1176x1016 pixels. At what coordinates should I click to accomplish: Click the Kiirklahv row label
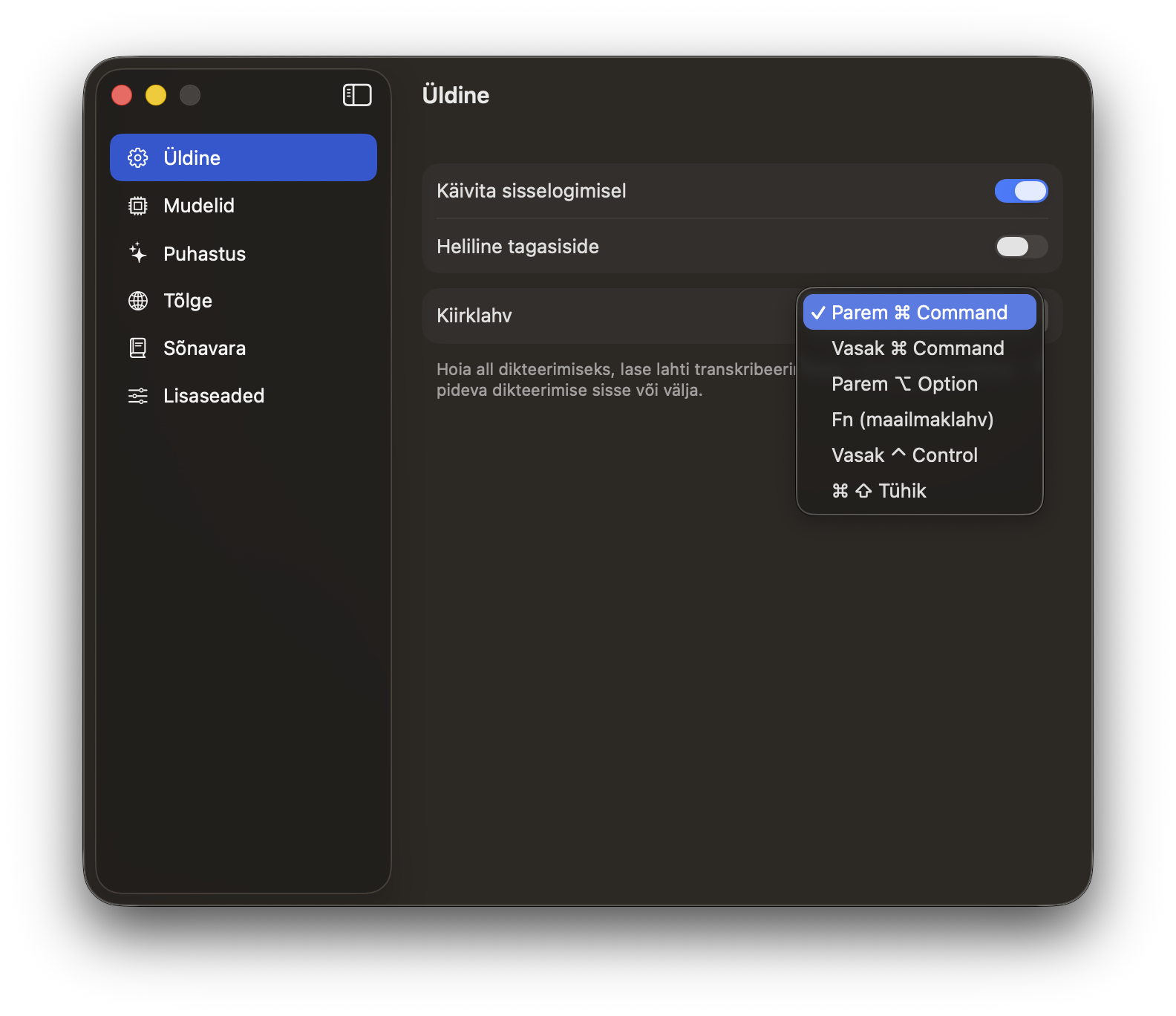point(474,316)
